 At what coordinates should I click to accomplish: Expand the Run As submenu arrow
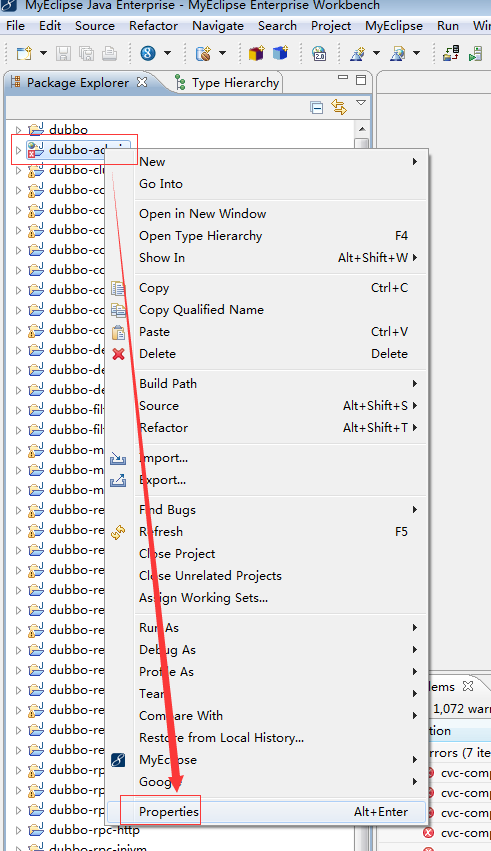pos(415,628)
